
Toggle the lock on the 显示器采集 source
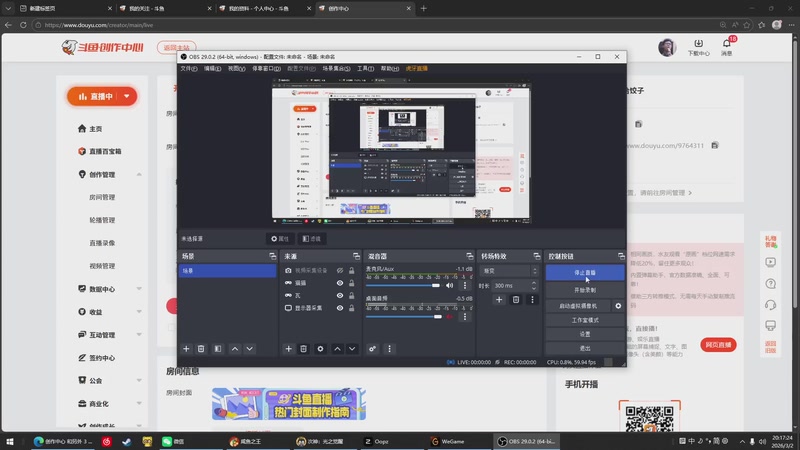352,308
